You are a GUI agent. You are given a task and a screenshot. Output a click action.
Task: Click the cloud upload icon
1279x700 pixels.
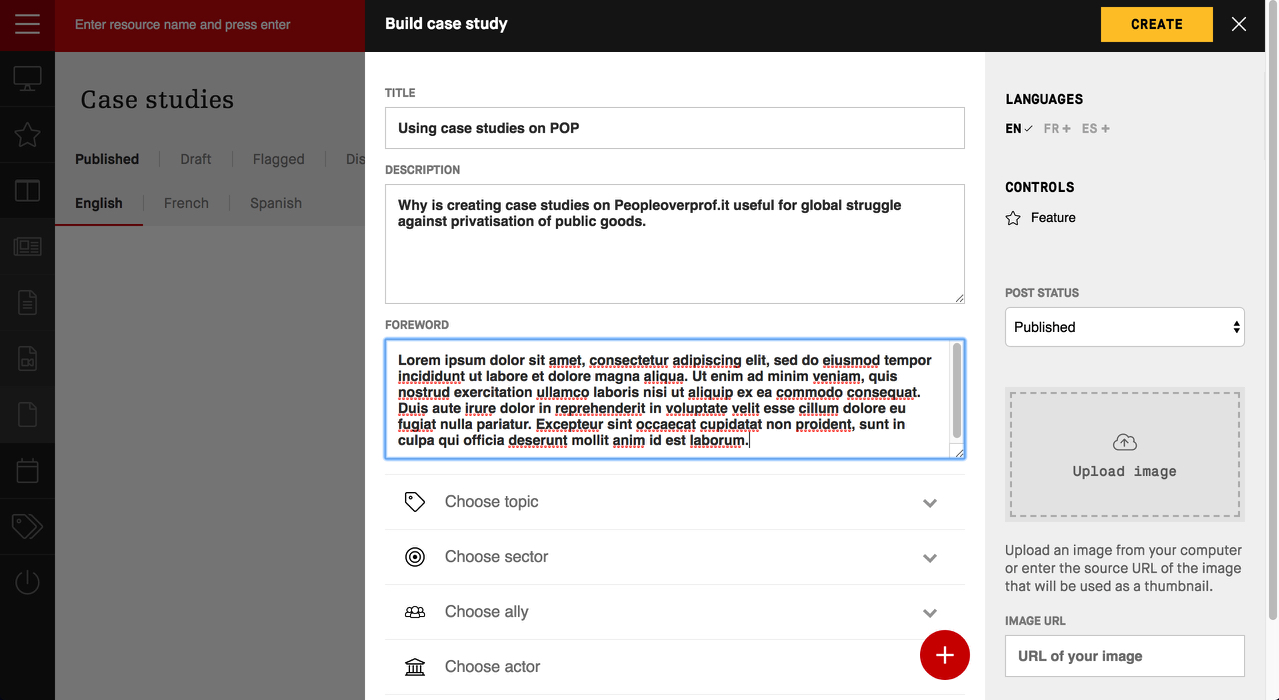[1125, 442]
